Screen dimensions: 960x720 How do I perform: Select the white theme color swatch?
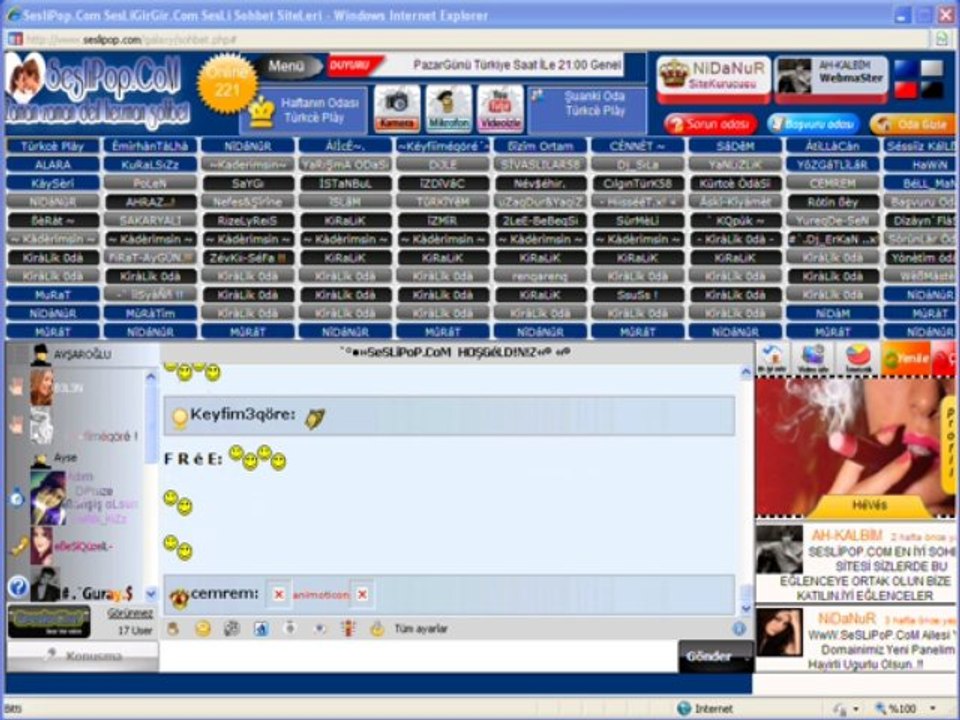[x=932, y=68]
